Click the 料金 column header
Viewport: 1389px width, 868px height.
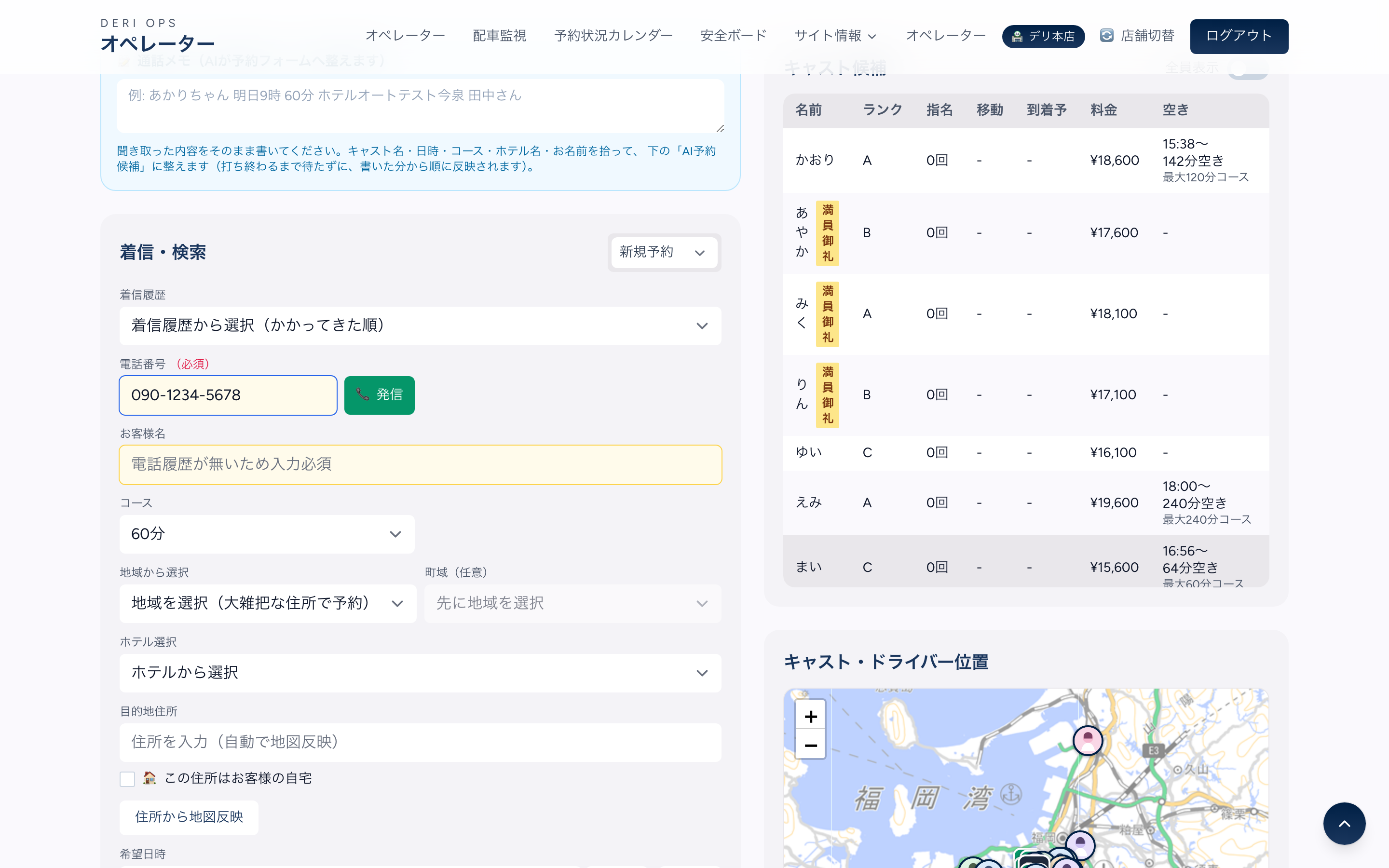click(1103, 109)
